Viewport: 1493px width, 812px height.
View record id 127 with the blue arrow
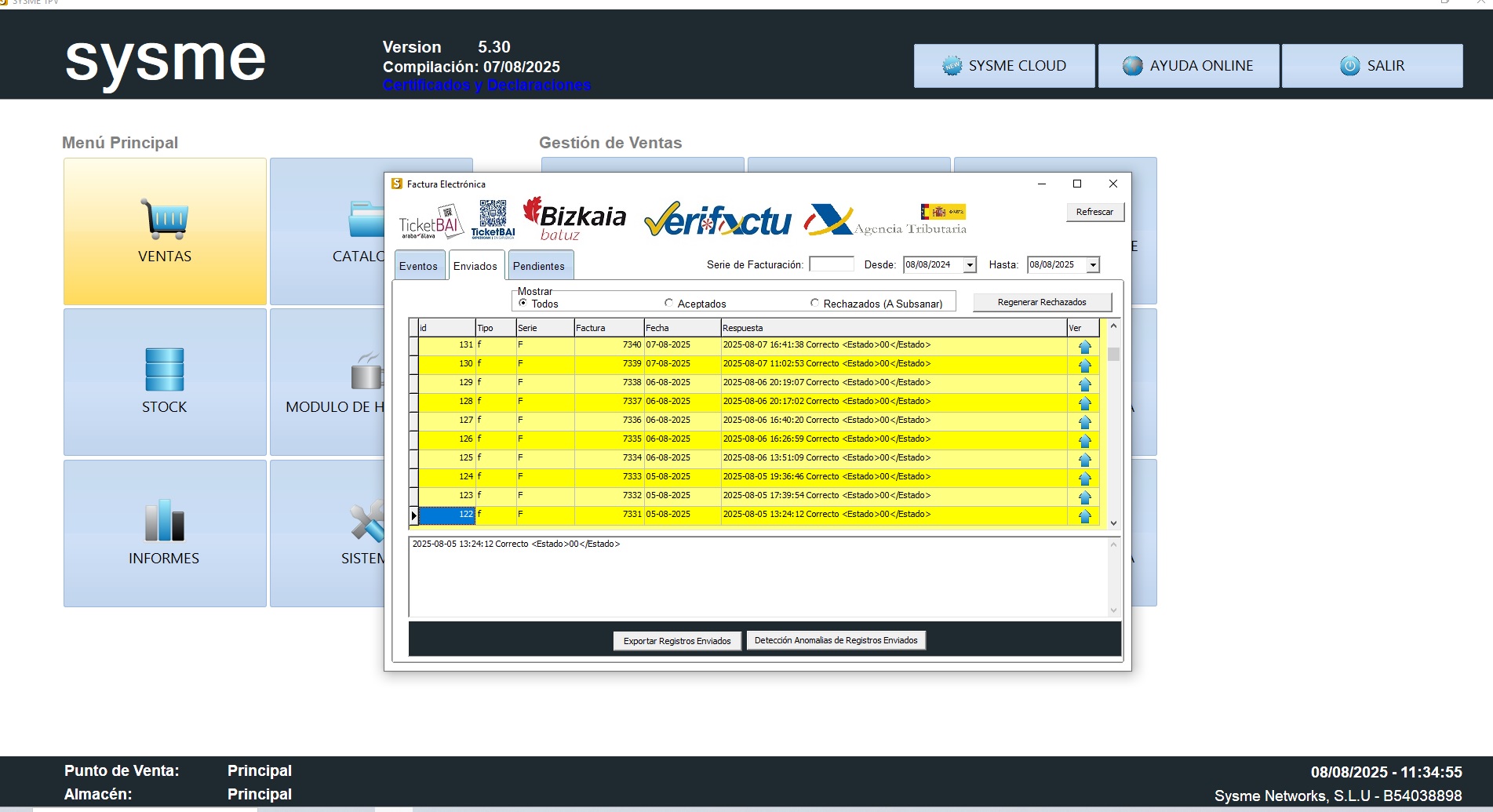tap(1084, 421)
